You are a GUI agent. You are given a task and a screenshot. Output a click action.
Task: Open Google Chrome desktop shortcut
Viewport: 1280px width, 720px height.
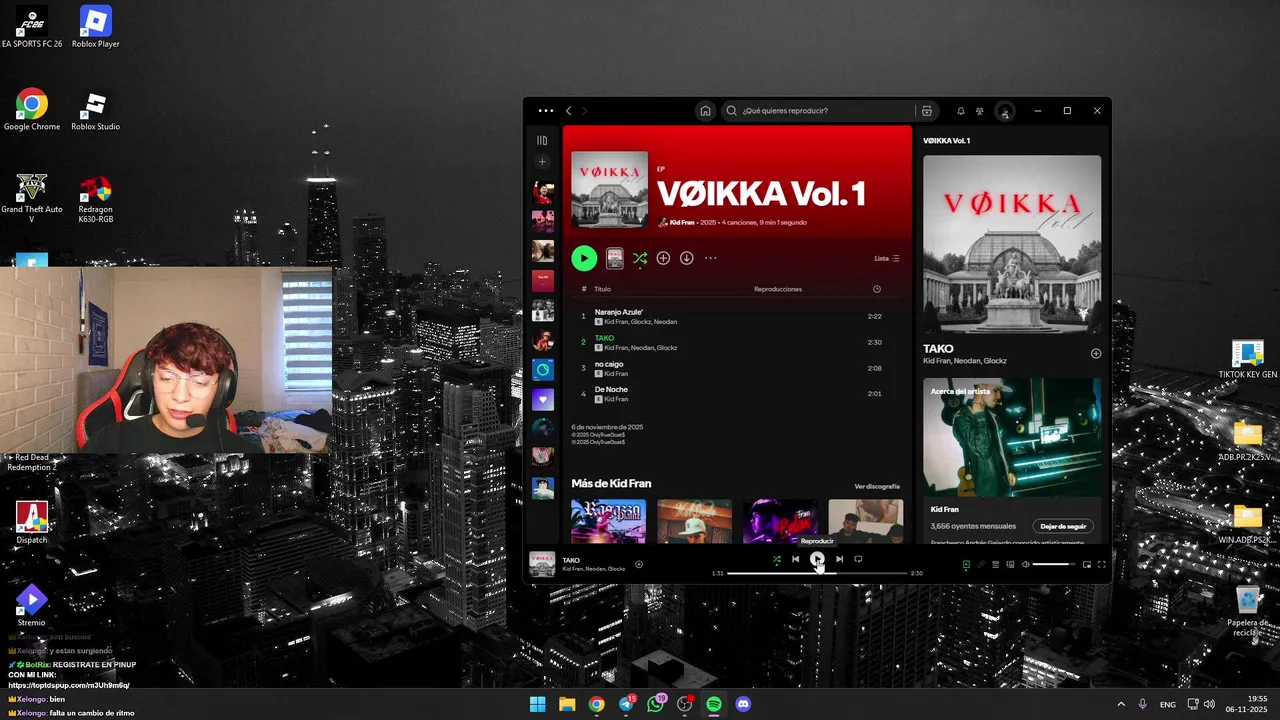[31, 110]
